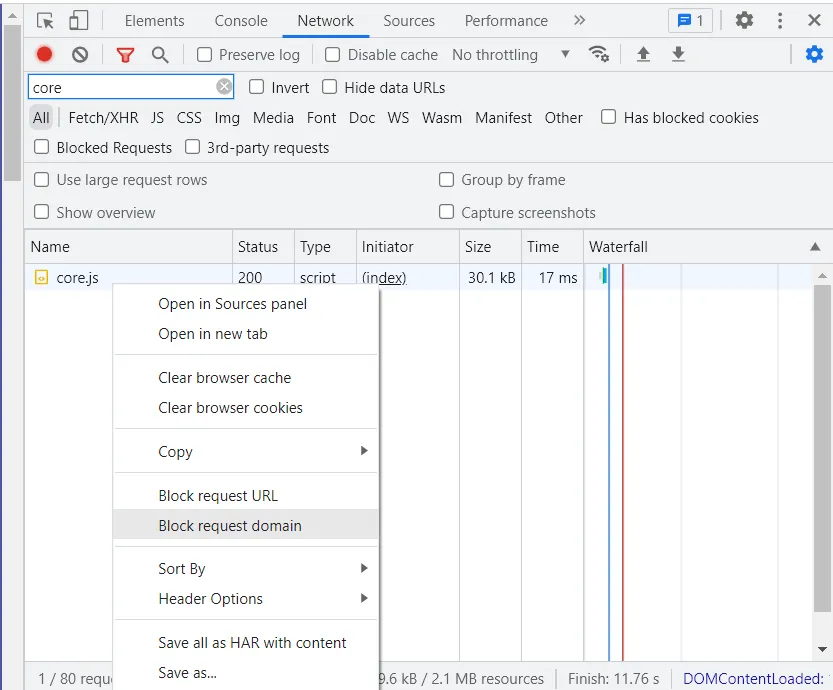This screenshot has height=690, width=833.
Task: Toggle device toolbar icon
Action: [x=79, y=20]
